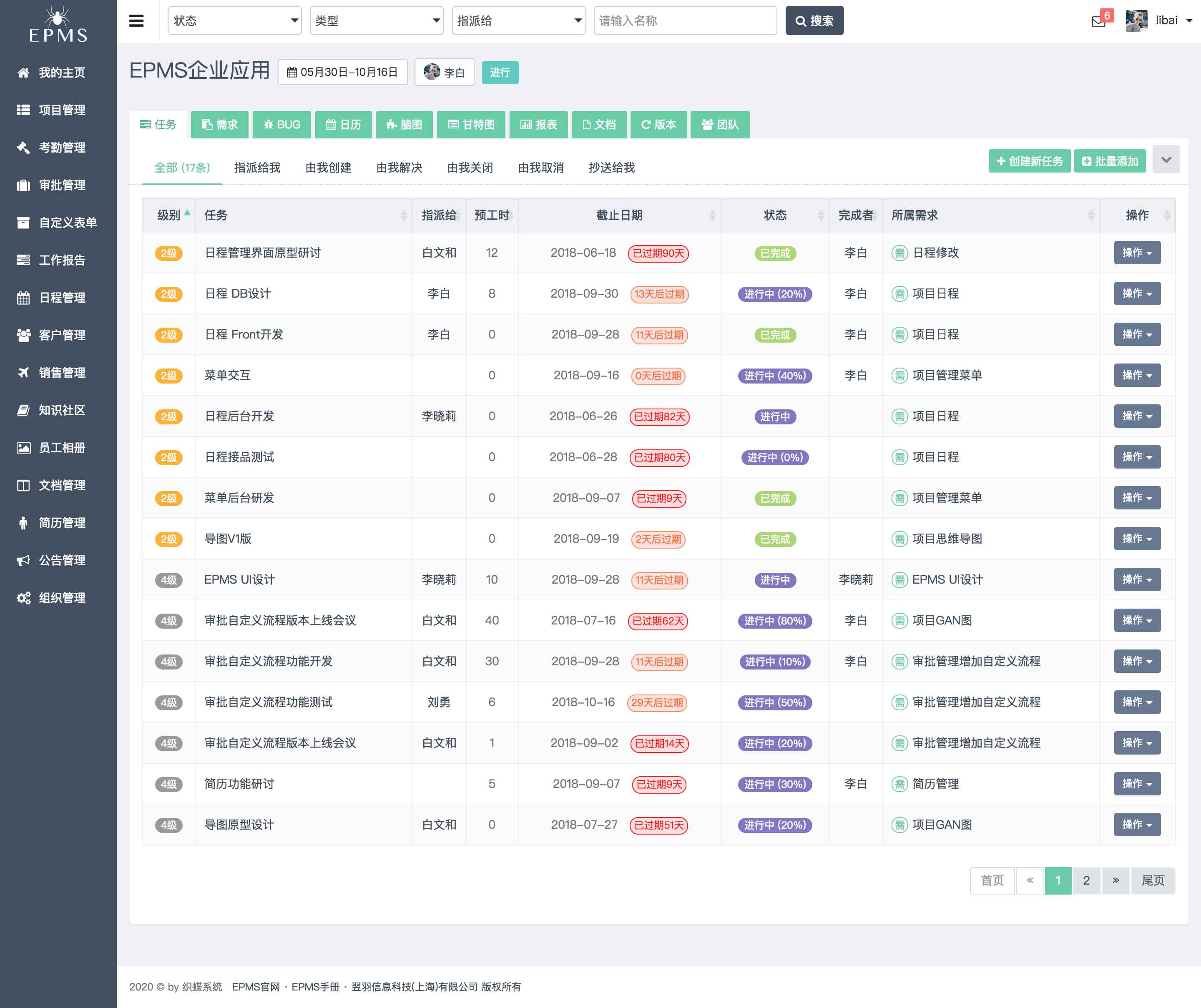
Task: Click the 搜索 button
Action: tap(814, 20)
